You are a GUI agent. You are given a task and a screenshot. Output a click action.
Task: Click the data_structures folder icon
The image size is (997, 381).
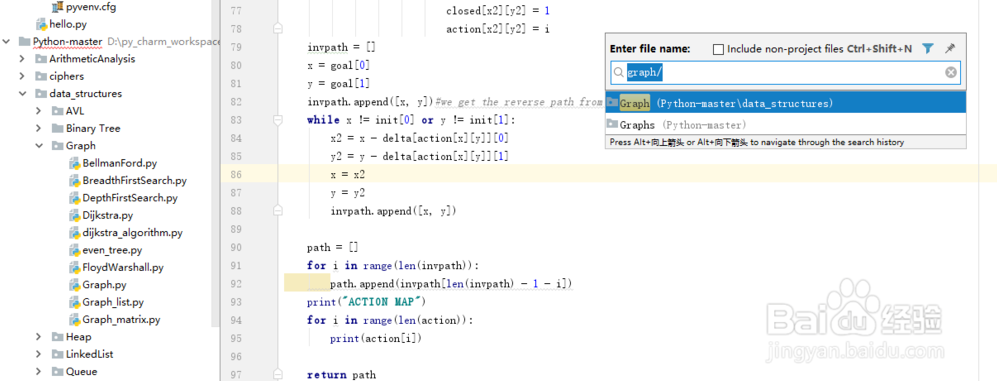click(x=41, y=94)
